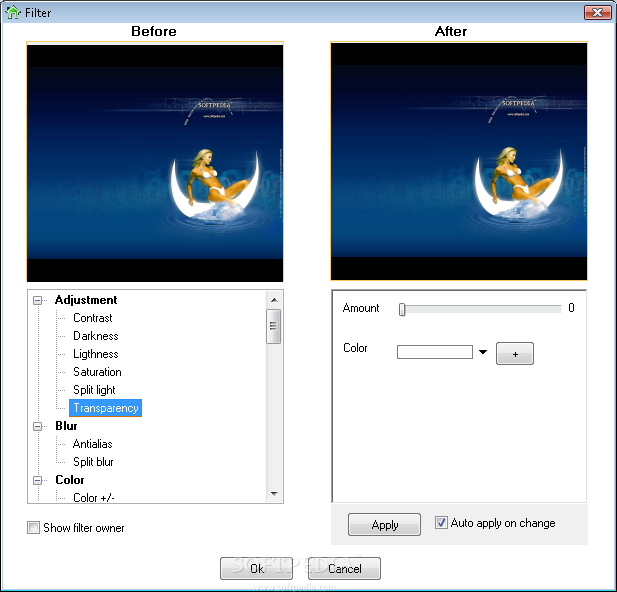Click the Amount slider handle
Viewport: 617px width, 592px height.
[402, 309]
